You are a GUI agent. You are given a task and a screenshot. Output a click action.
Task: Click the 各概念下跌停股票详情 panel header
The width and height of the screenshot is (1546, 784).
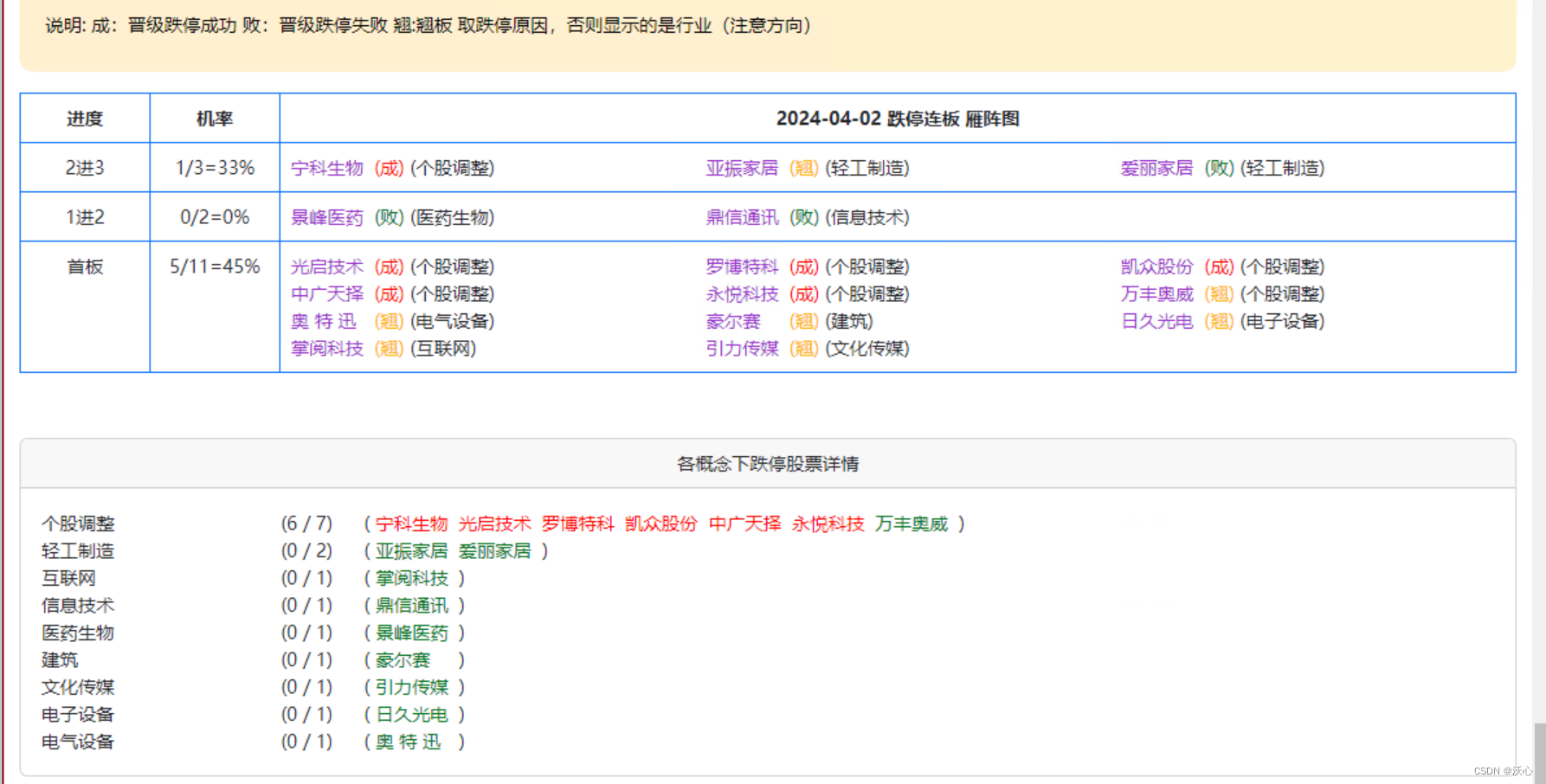(x=768, y=464)
